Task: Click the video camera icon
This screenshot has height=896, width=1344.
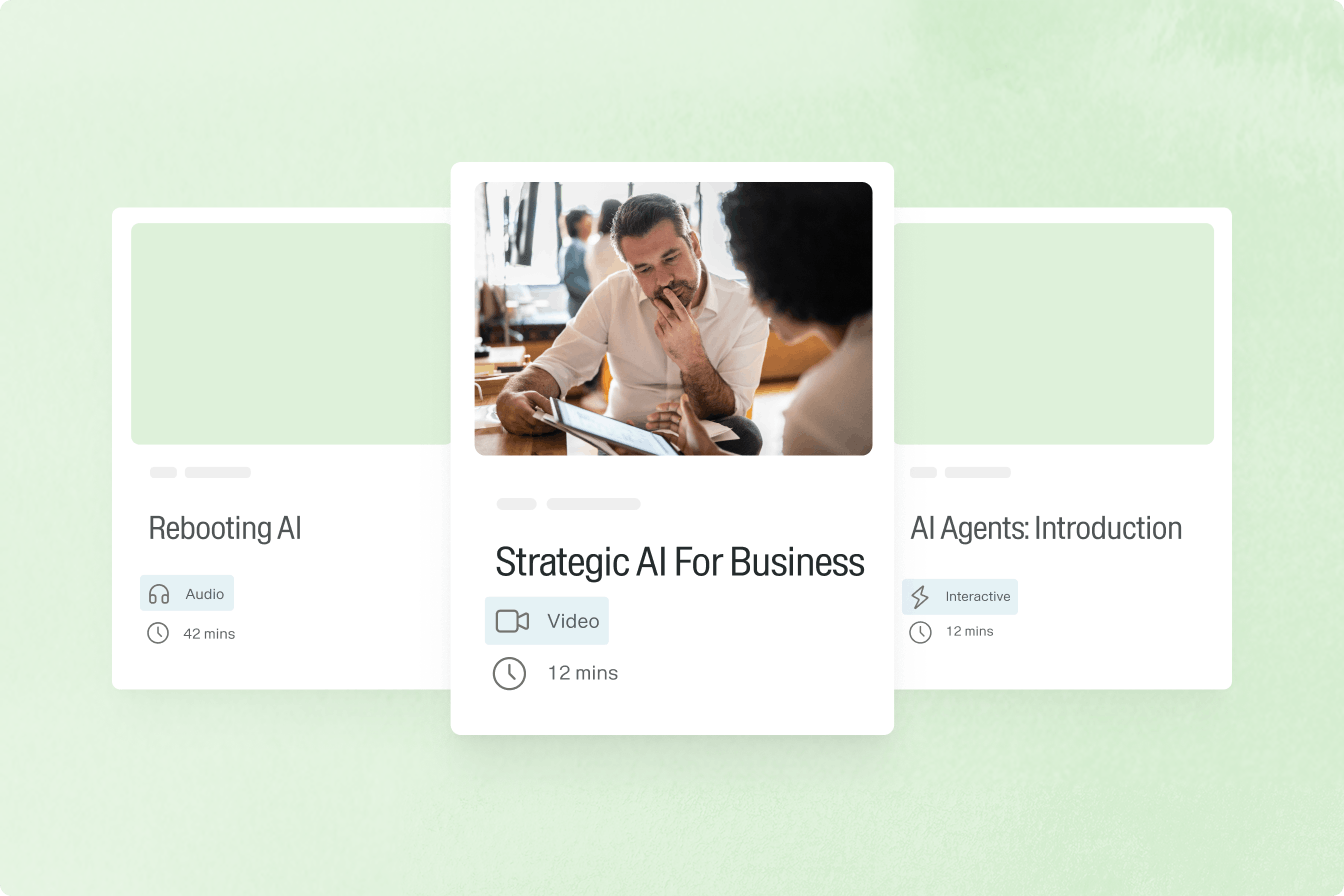Action: point(512,621)
